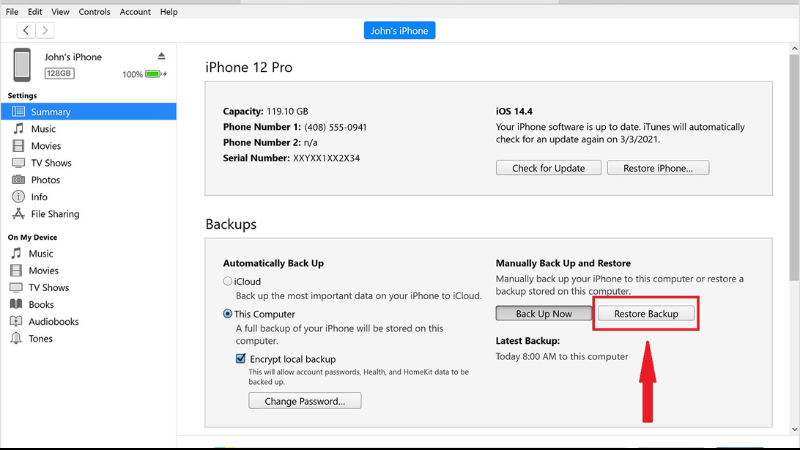This screenshot has width=800, height=450.
Task: Click the Music note icon under On My Device
Action: point(16,253)
